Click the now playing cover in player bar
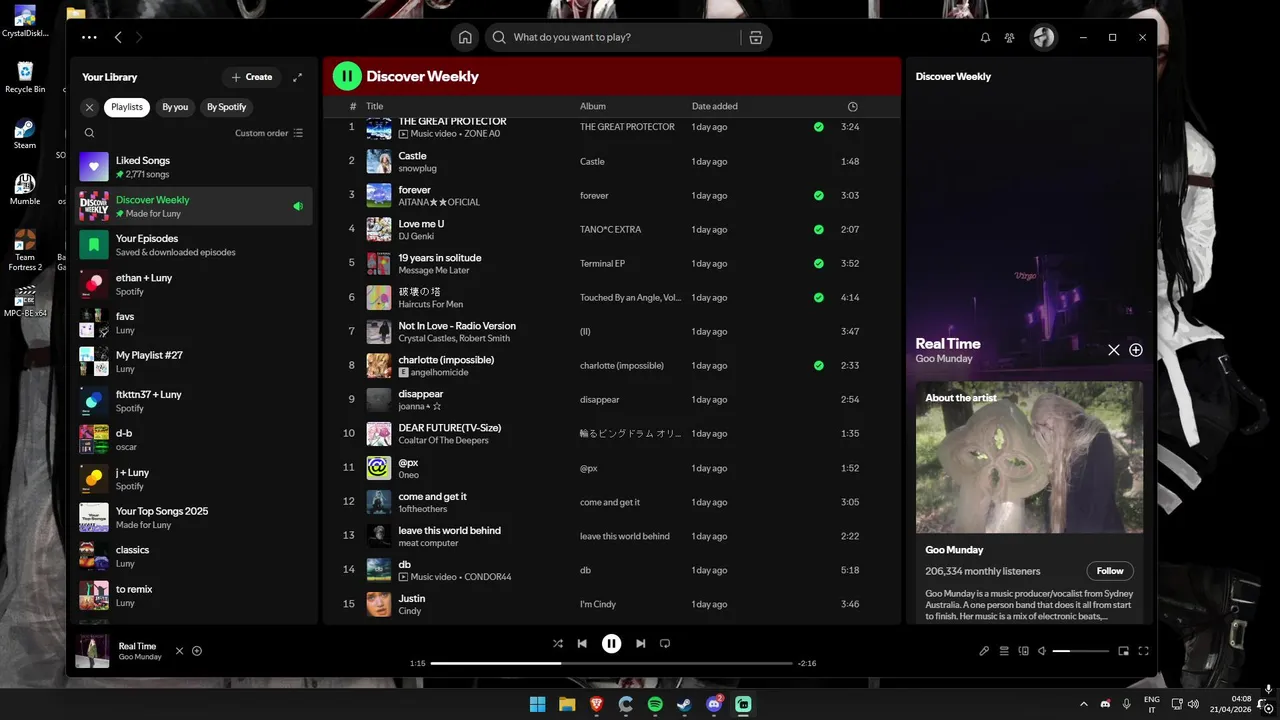The width and height of the screenshot is (1280, 720). pyautogui.click(x=93, y=651)
